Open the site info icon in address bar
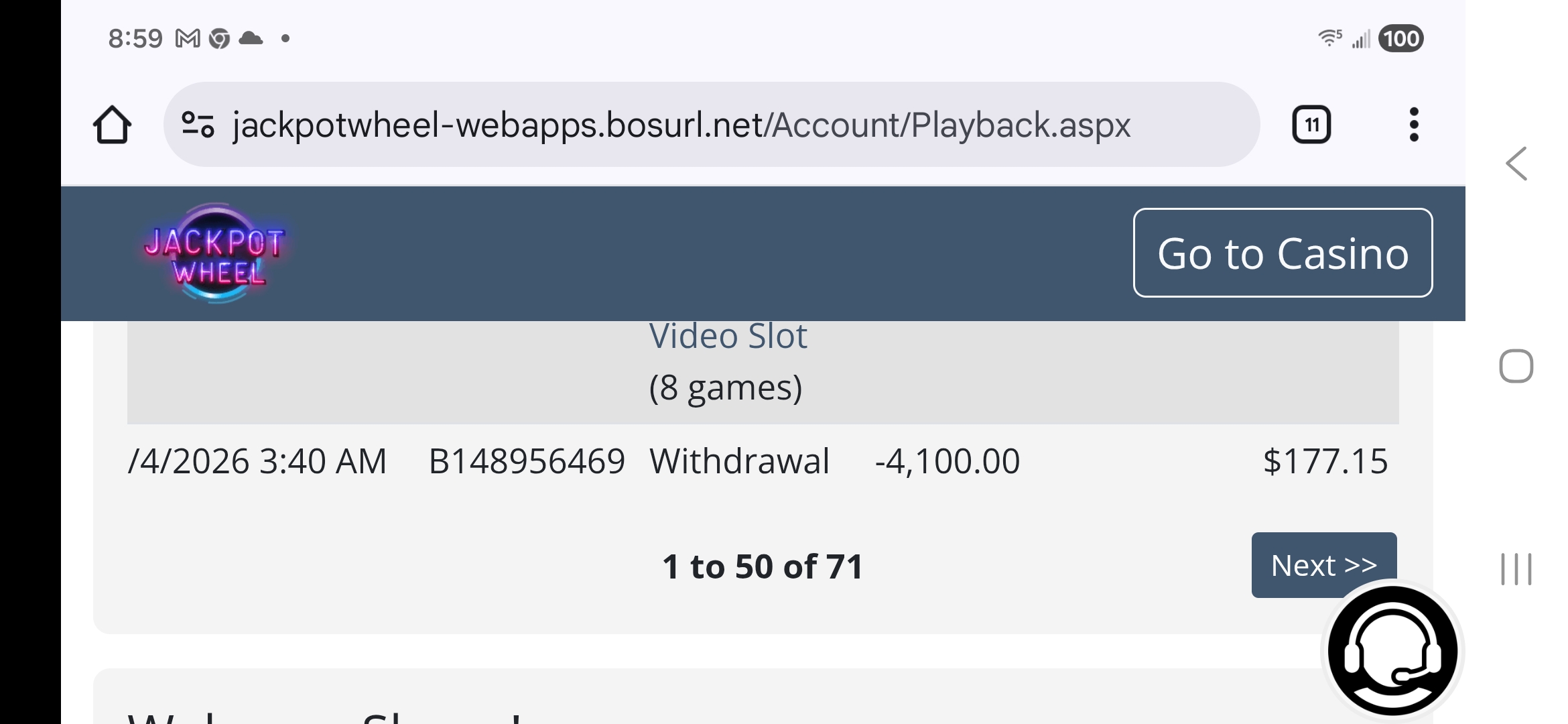This screenshot has height=724, width=1568. pos(198,125)
